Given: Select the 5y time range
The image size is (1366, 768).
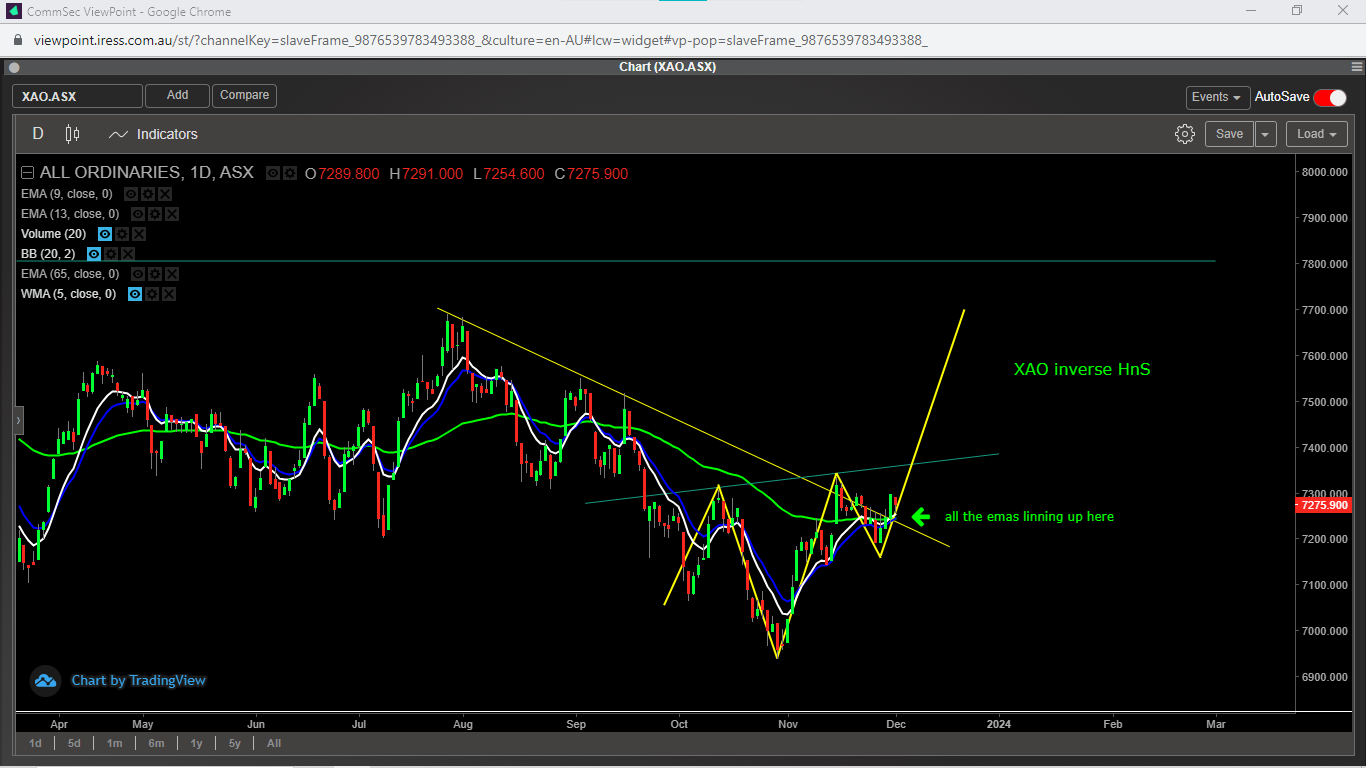Looking at the screenshot, I should [235, 743].
